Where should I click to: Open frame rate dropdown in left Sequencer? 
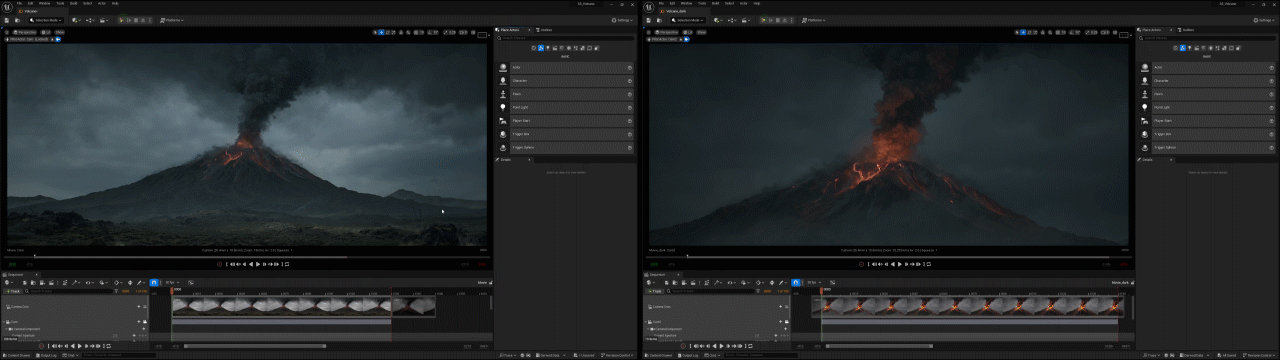pyautogui.click(x=172, y=283)
